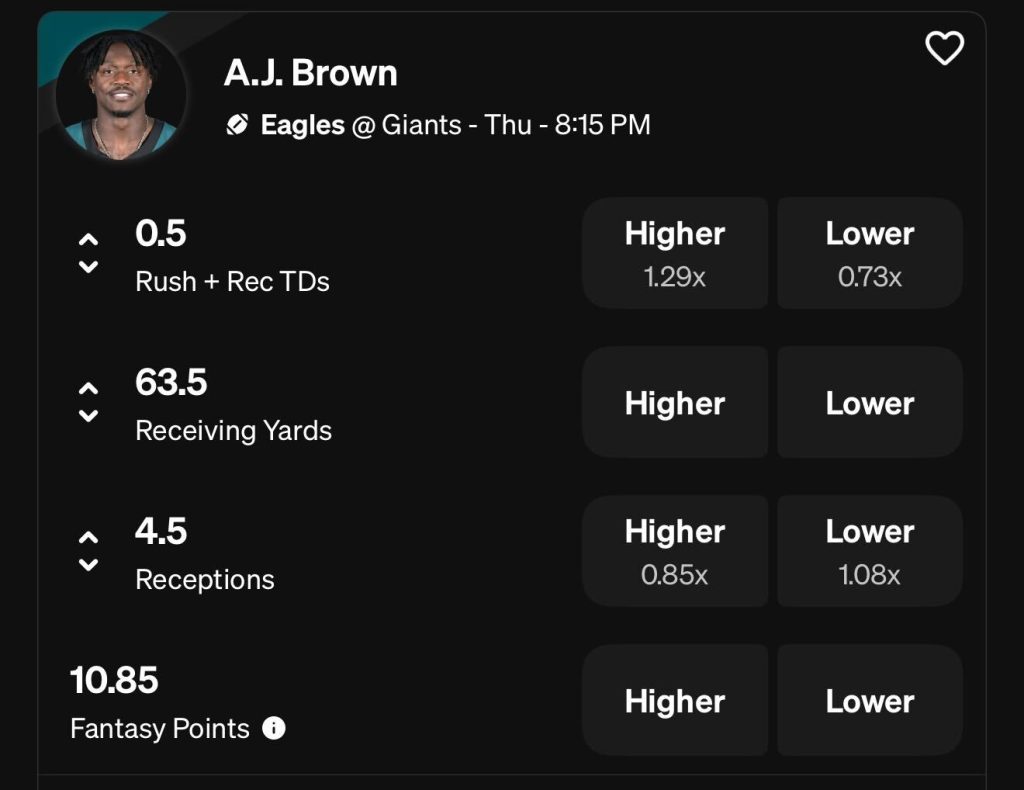Screen dimensions: 1024x790
Task: Increase the Receptions line
Action: pos(89,537)
